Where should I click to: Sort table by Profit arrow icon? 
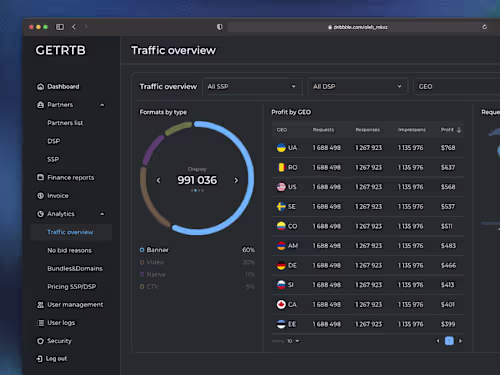point(459,130)
